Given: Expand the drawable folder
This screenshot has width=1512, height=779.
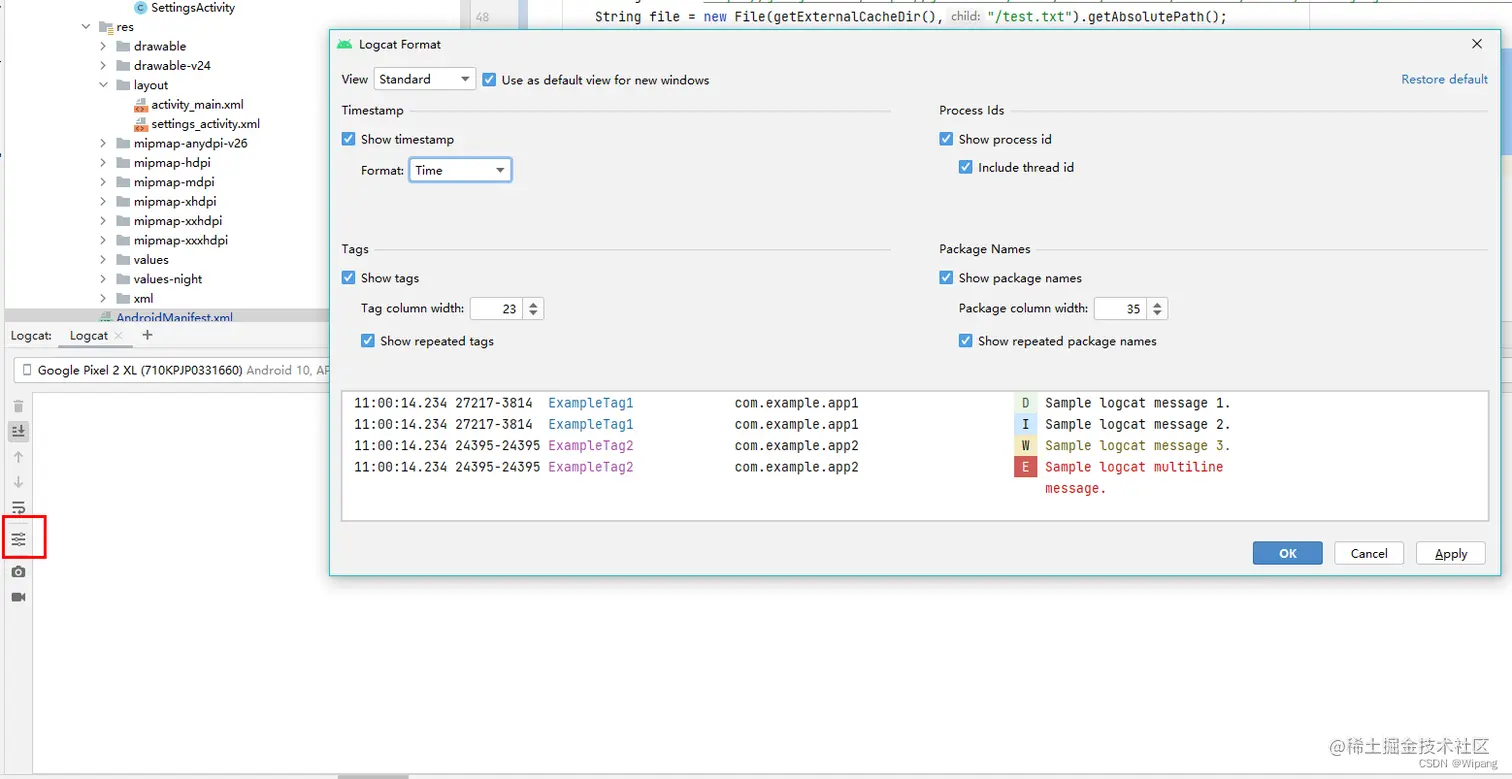Looking at the screenshot, I should [103, 46].
